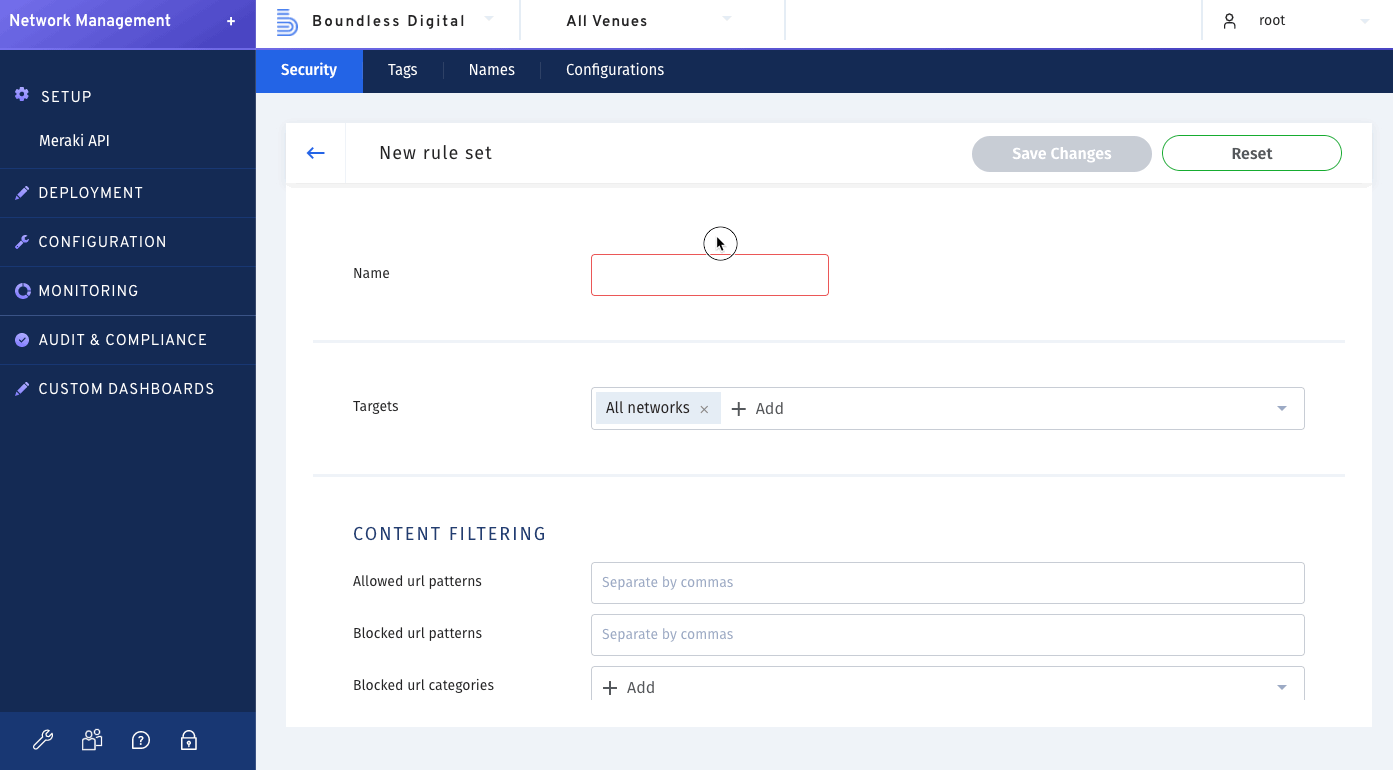Click the plus icon in Blocked url categories
Image resolution: width=1393 pixels, height=770 pixels.
point(610,688)
